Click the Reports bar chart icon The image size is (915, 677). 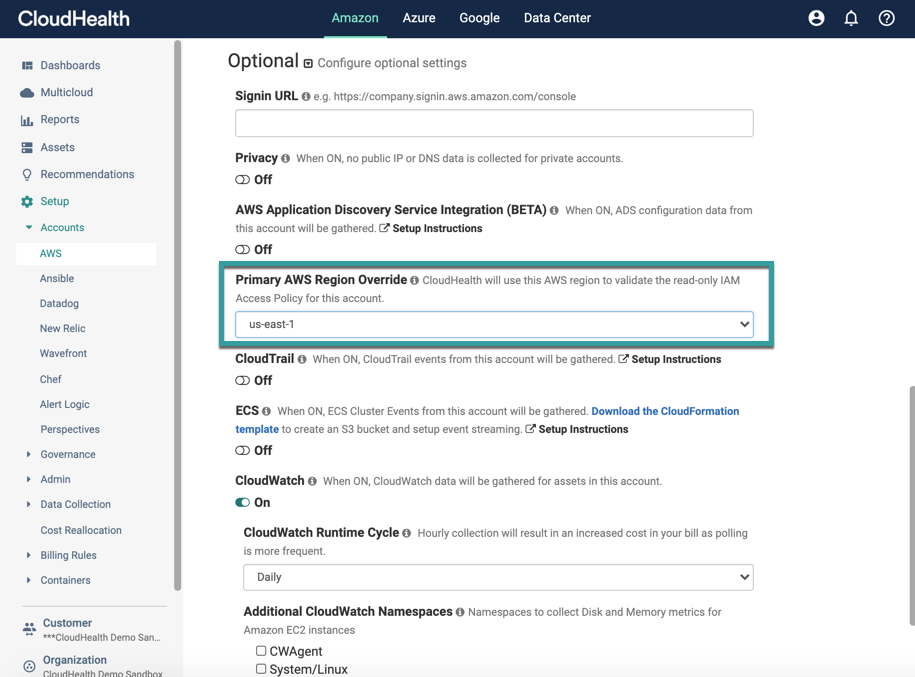(27, 120)
